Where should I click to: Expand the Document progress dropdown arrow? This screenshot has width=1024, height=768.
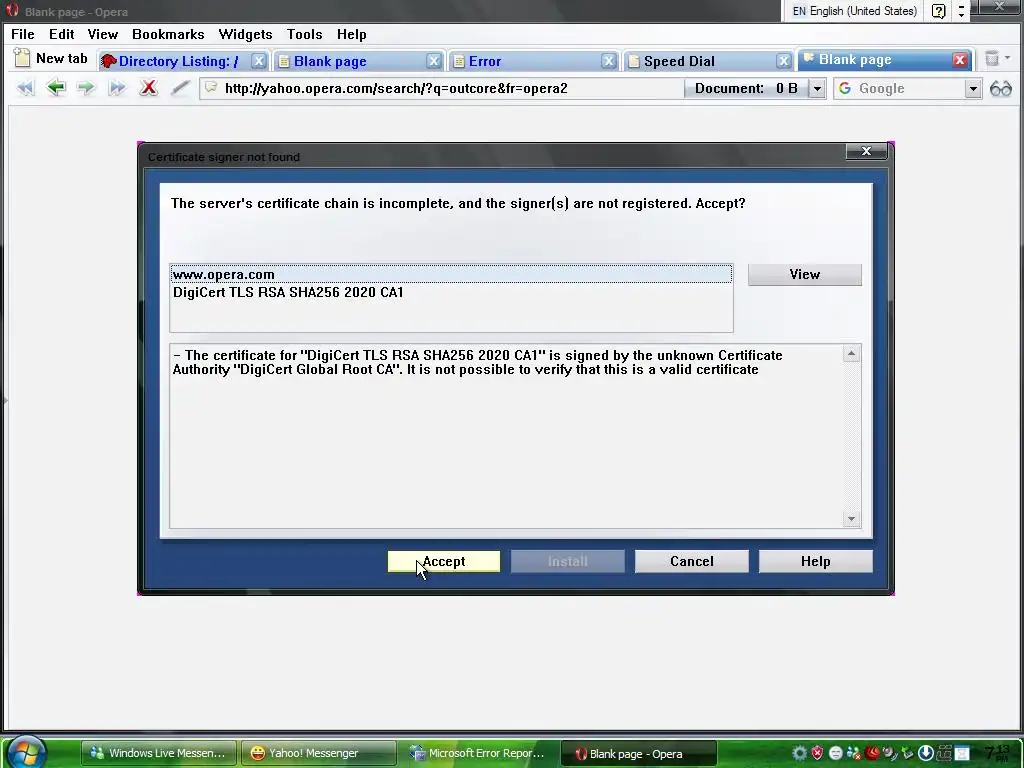pos(817,88)
